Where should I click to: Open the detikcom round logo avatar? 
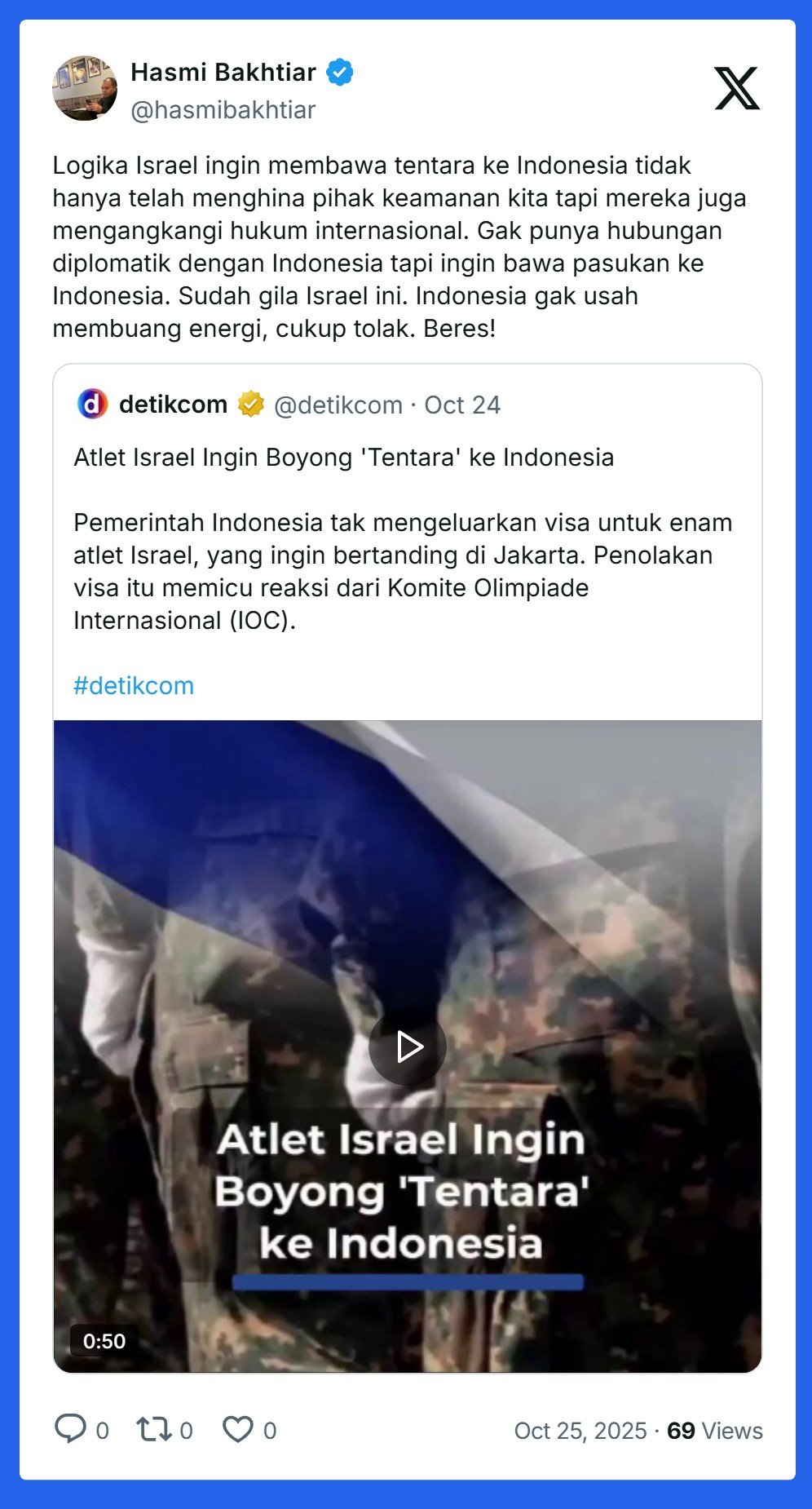(x=92, y=404)
